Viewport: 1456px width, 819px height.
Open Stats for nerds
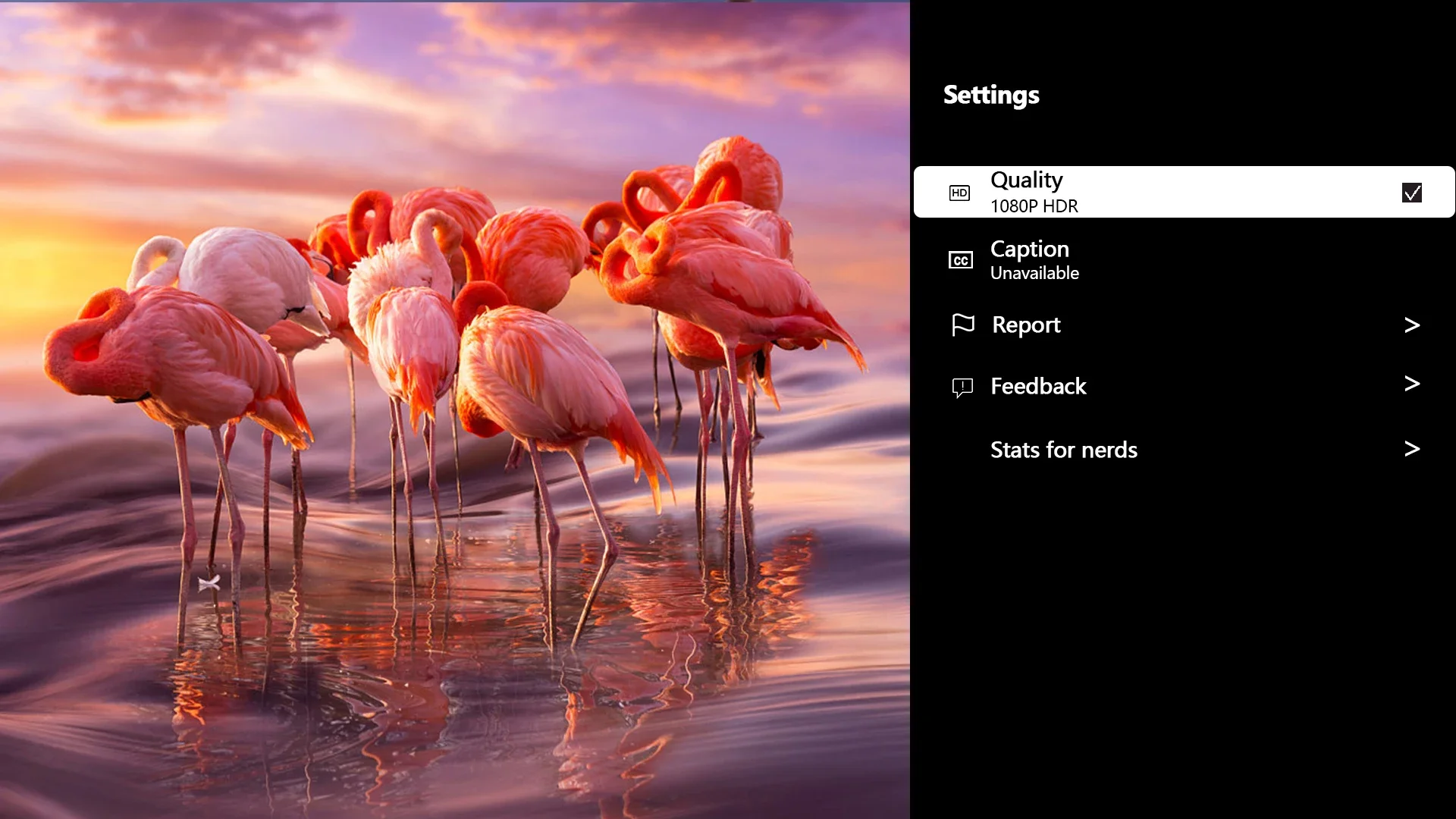[x=1063, y=450]
